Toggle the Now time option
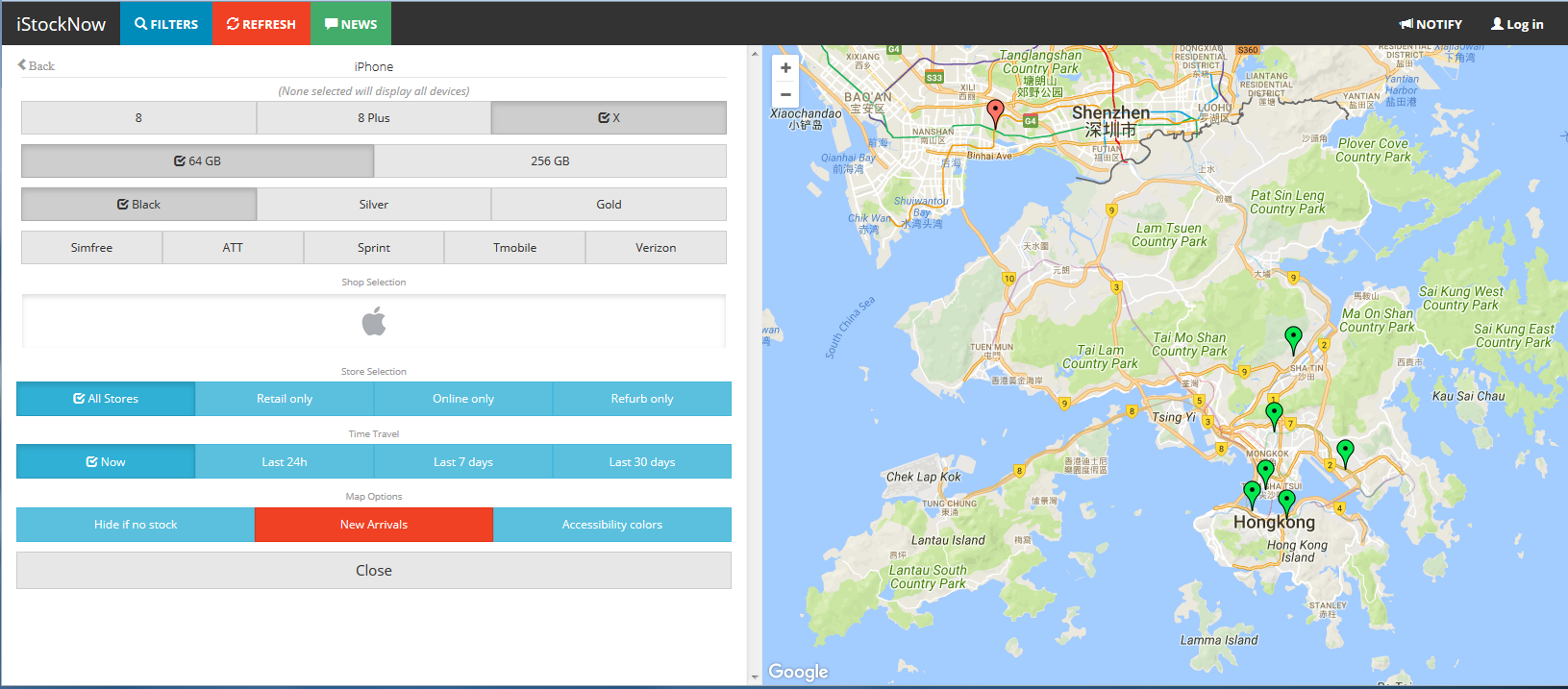This screenshot has width=1568, height=689. click(x=106, y=462)
